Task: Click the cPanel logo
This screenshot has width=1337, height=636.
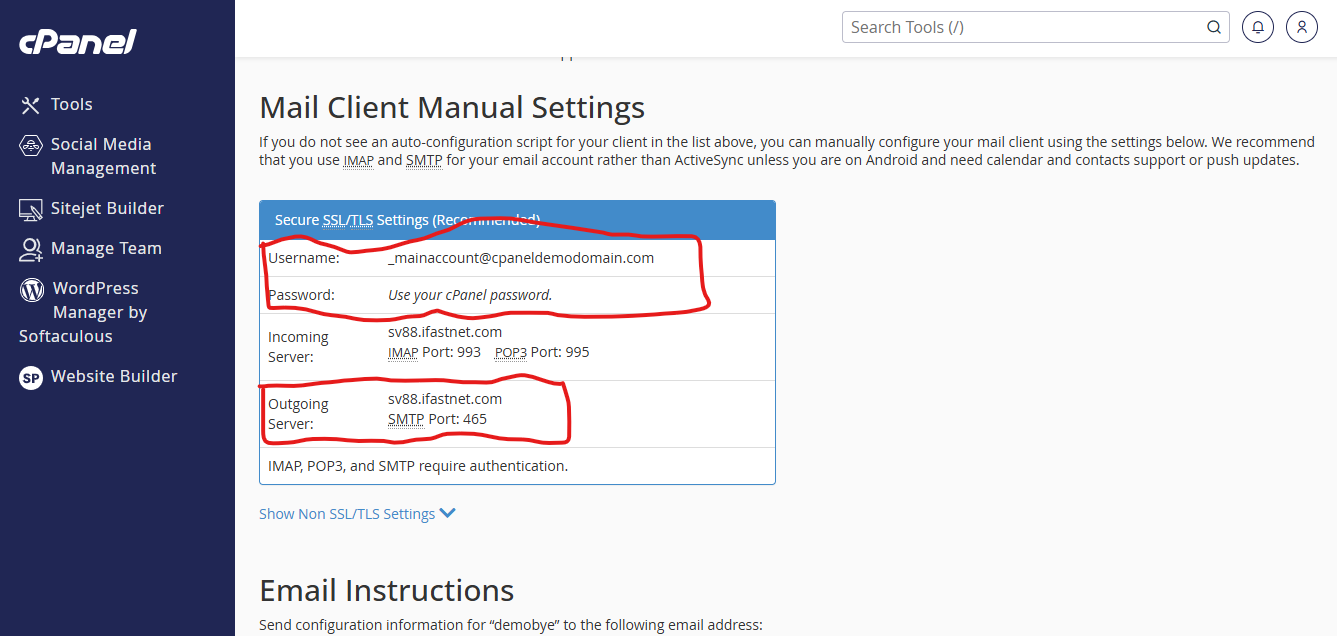Action: click(x=78, y=42)
